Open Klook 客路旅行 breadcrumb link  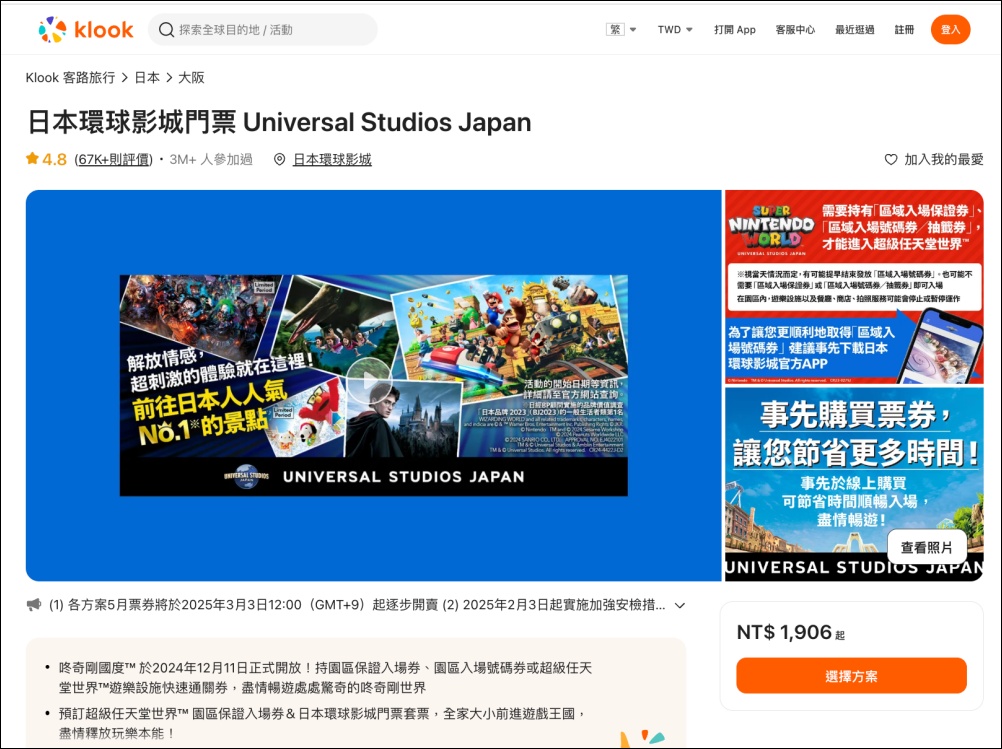click(70, 77)
